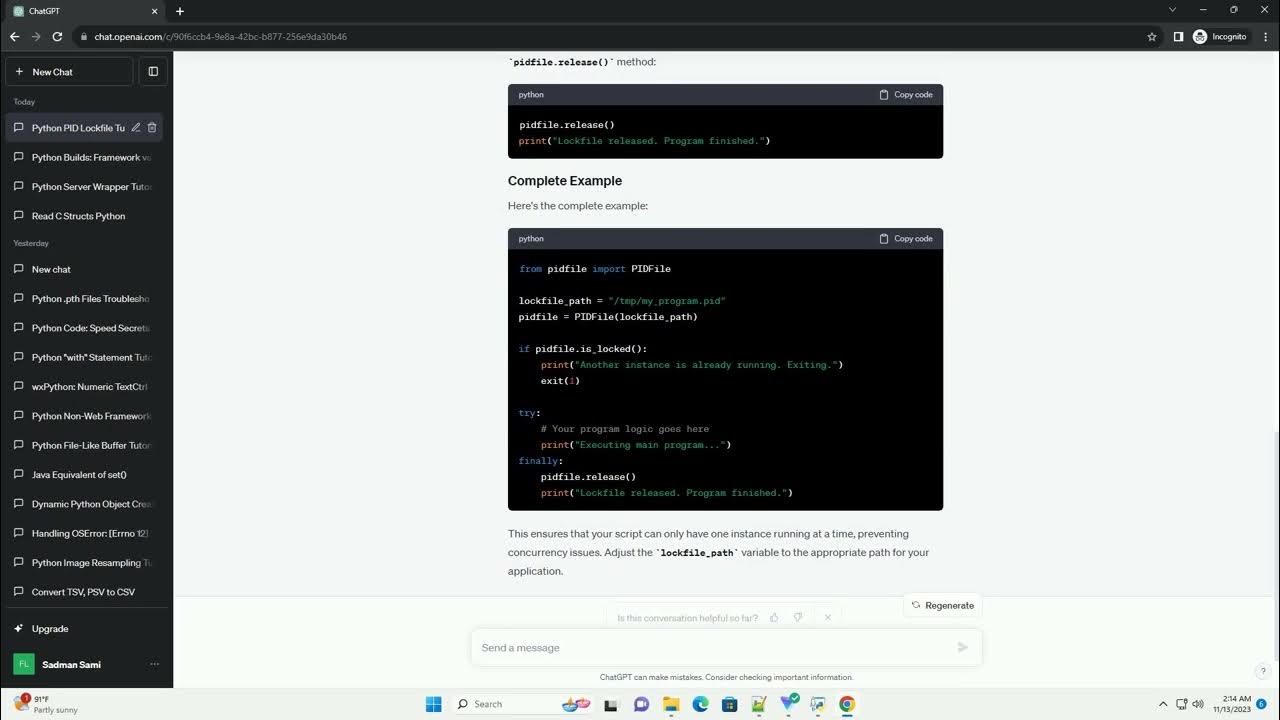This screenshot has height=720, width=1280.
Task: Show hidden system tray icons
Action: coord(1163,704)
